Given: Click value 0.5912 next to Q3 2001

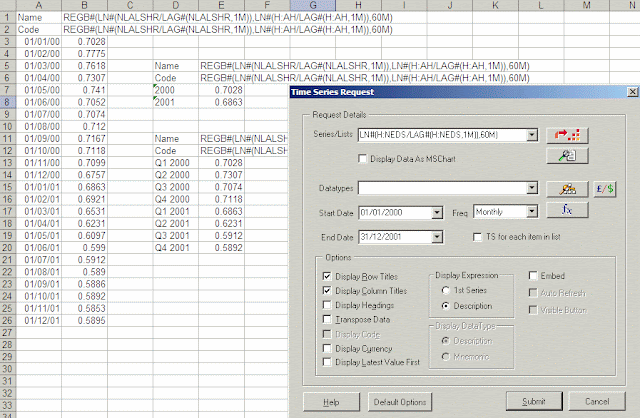Looking at the screenshot, I should [222, 236].
